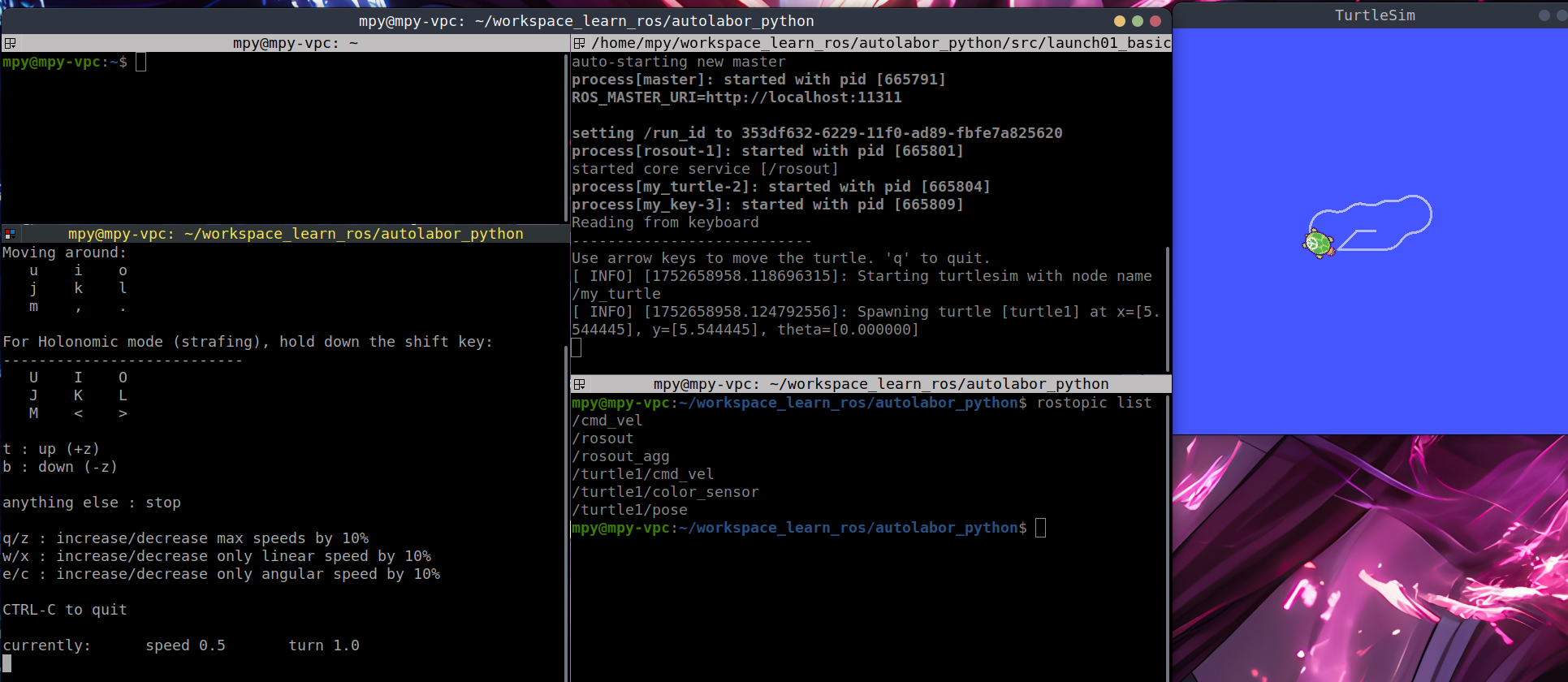Viewport: 1568px width, 682px height.
Task: Click the scrollbar of the home directory pane
Action: (x=566, y=138)
